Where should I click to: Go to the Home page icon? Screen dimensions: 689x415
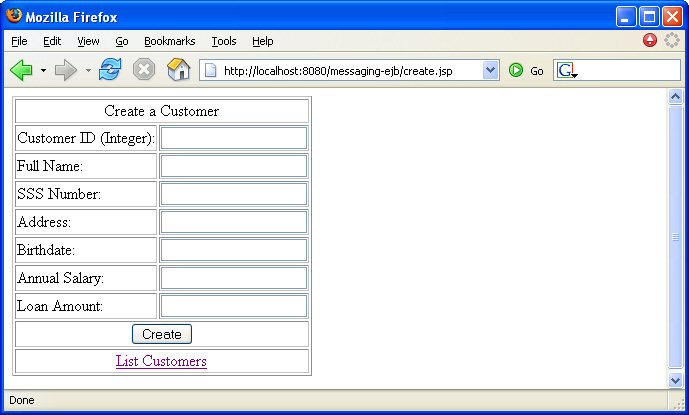pos(178,69)
